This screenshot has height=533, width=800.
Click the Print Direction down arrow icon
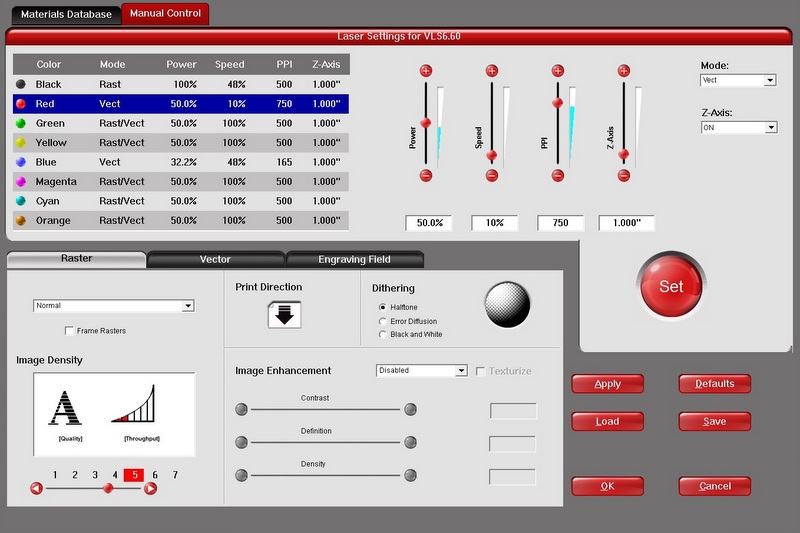[x=284, y=314]
